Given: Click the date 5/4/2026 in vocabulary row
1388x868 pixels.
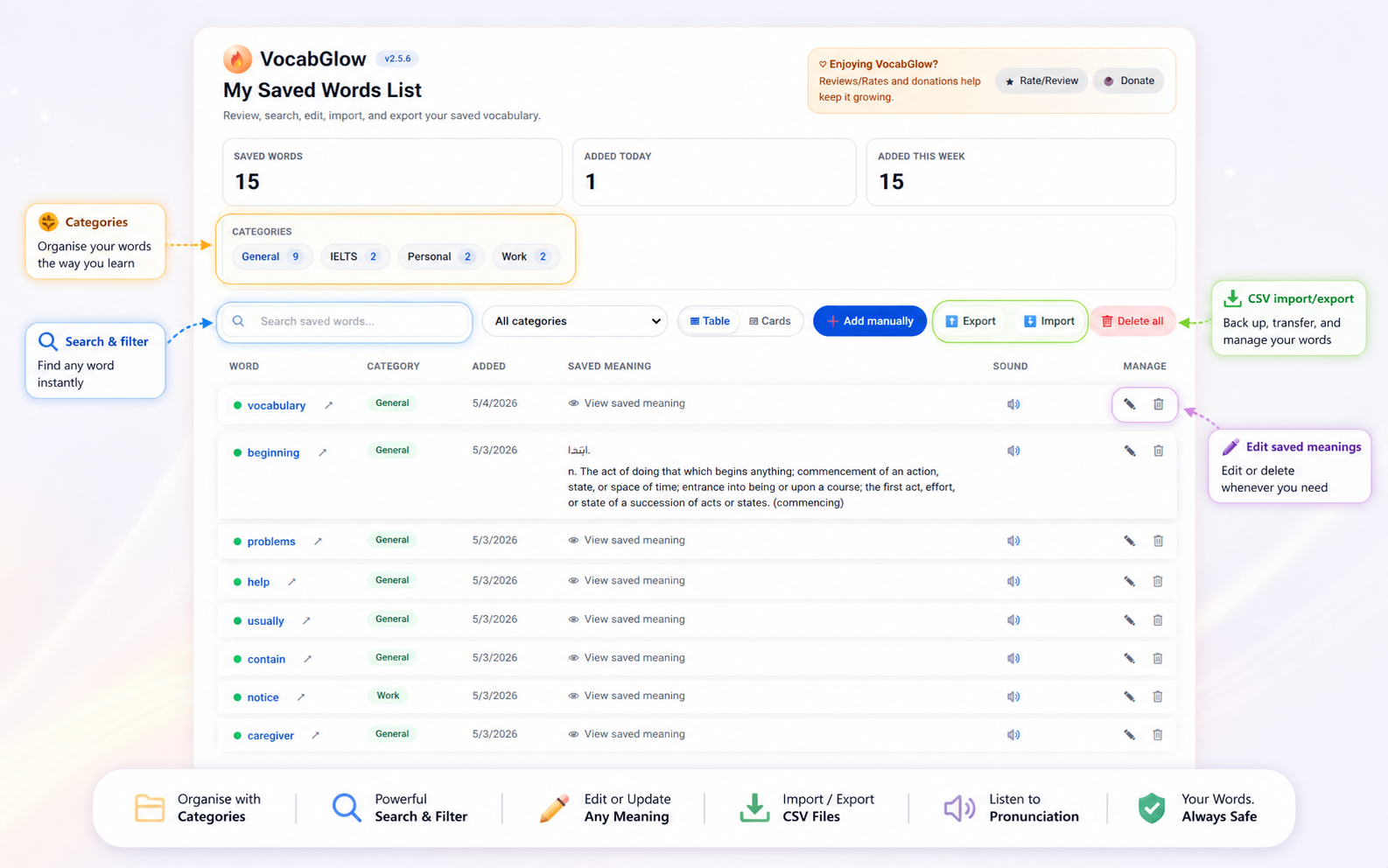Looking at the screenshot, I should [494, 403].
